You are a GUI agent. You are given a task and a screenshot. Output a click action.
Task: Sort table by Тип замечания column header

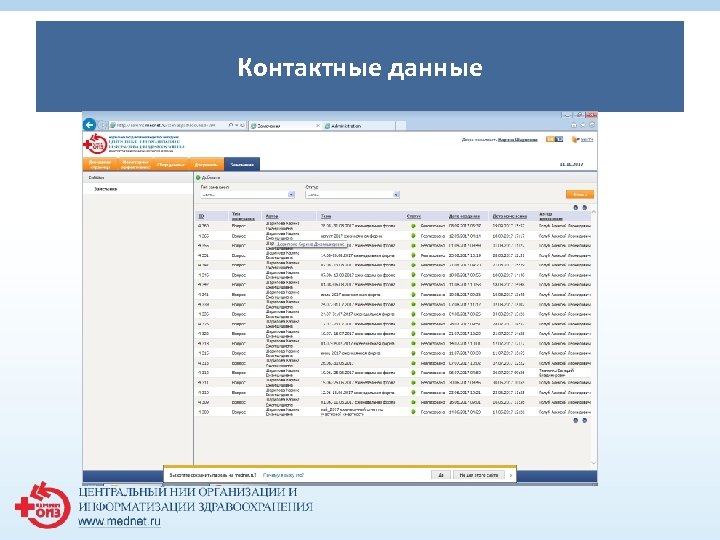(243, 216)
